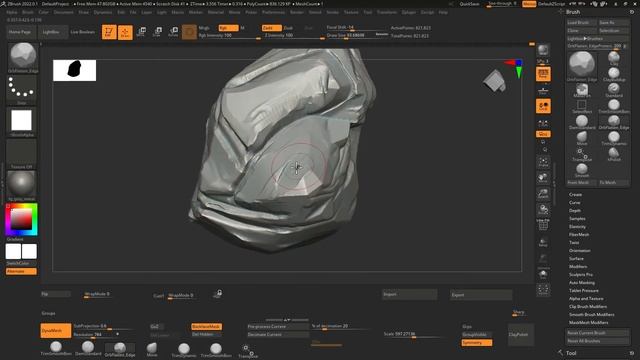This screenshot has height=360, width=640.
Task: Click the Load Brush button
Action: [581, 22]
